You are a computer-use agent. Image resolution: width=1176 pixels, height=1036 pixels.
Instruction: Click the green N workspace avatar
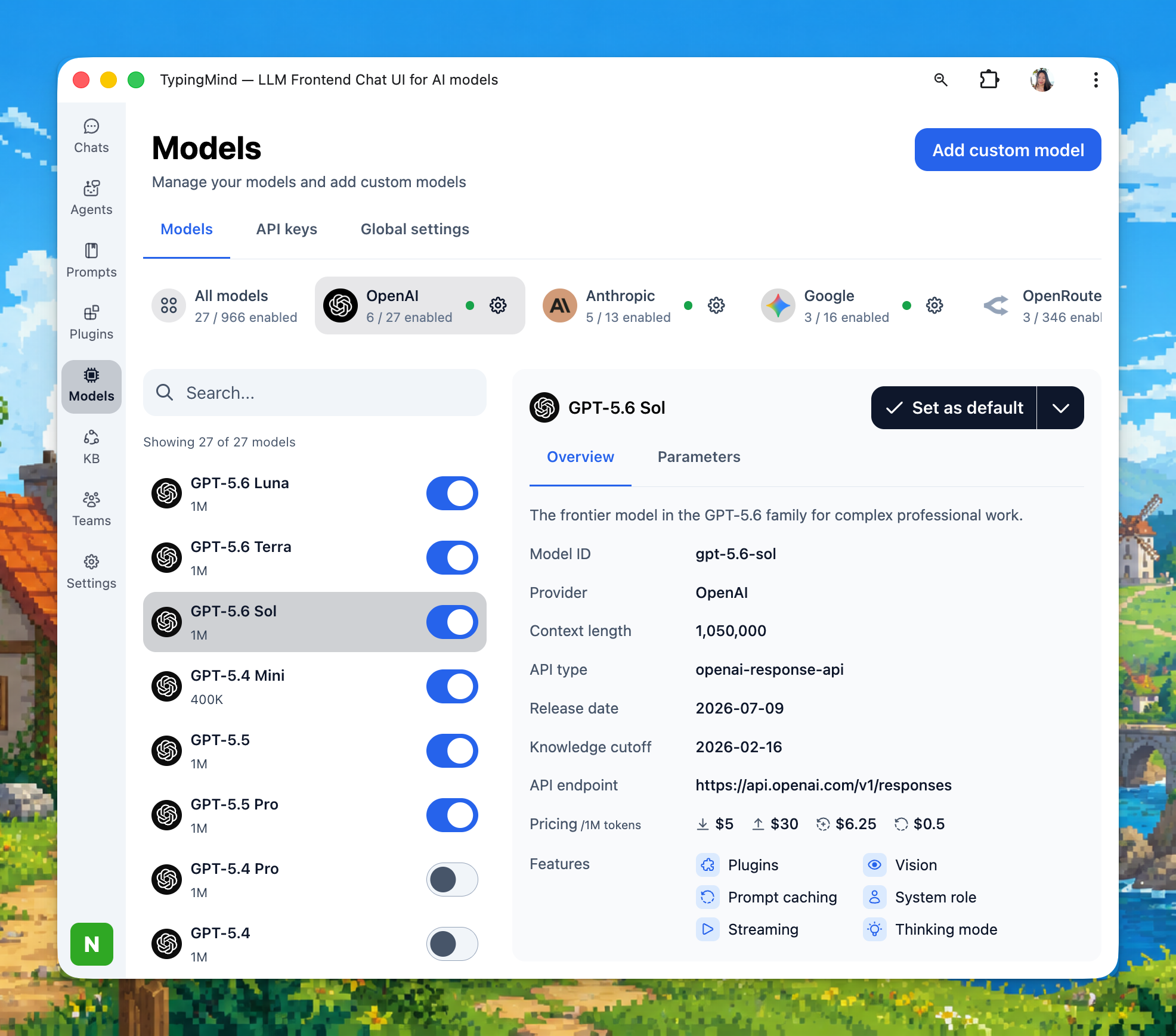pos(92,944)
